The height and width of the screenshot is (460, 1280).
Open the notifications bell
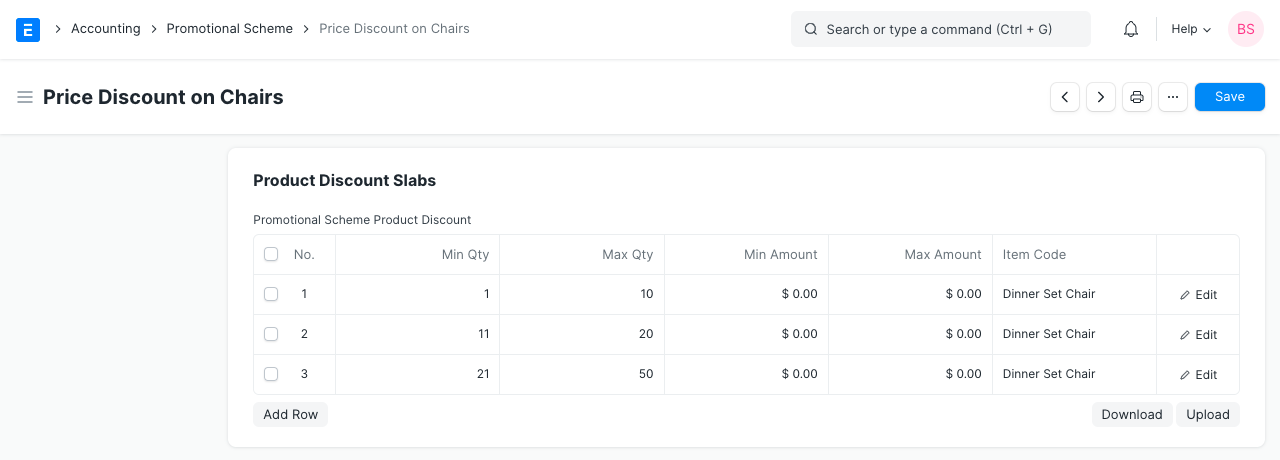(x=1131, y=29)
